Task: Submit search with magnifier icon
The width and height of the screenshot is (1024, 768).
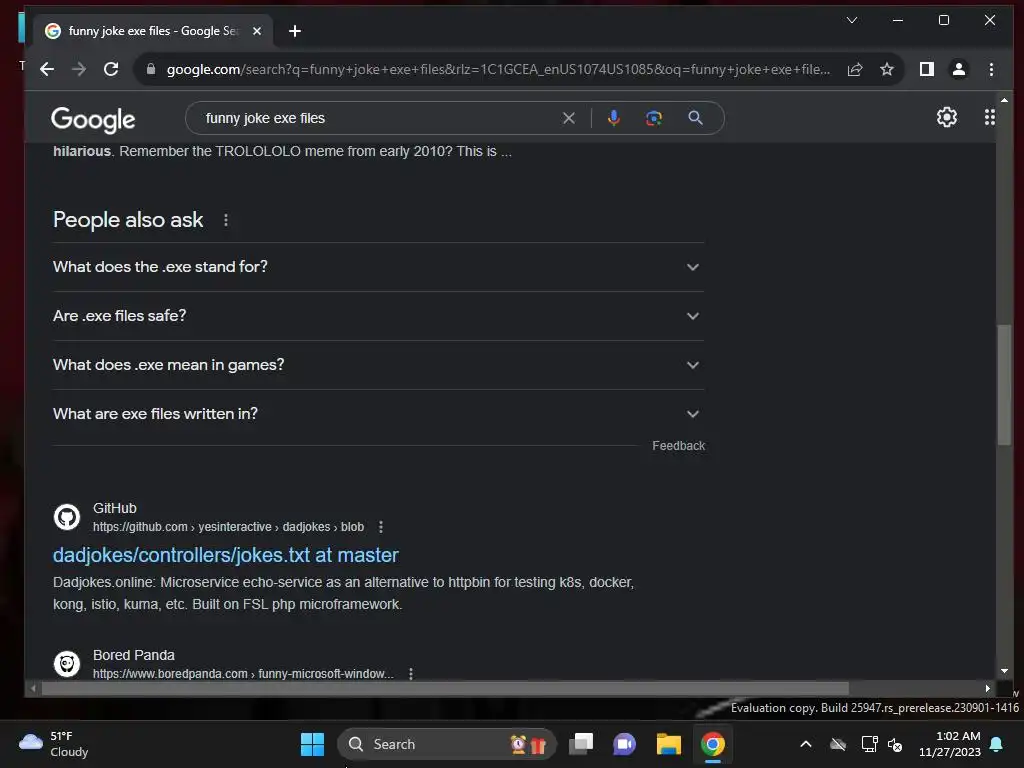Action: coord(696,118)
